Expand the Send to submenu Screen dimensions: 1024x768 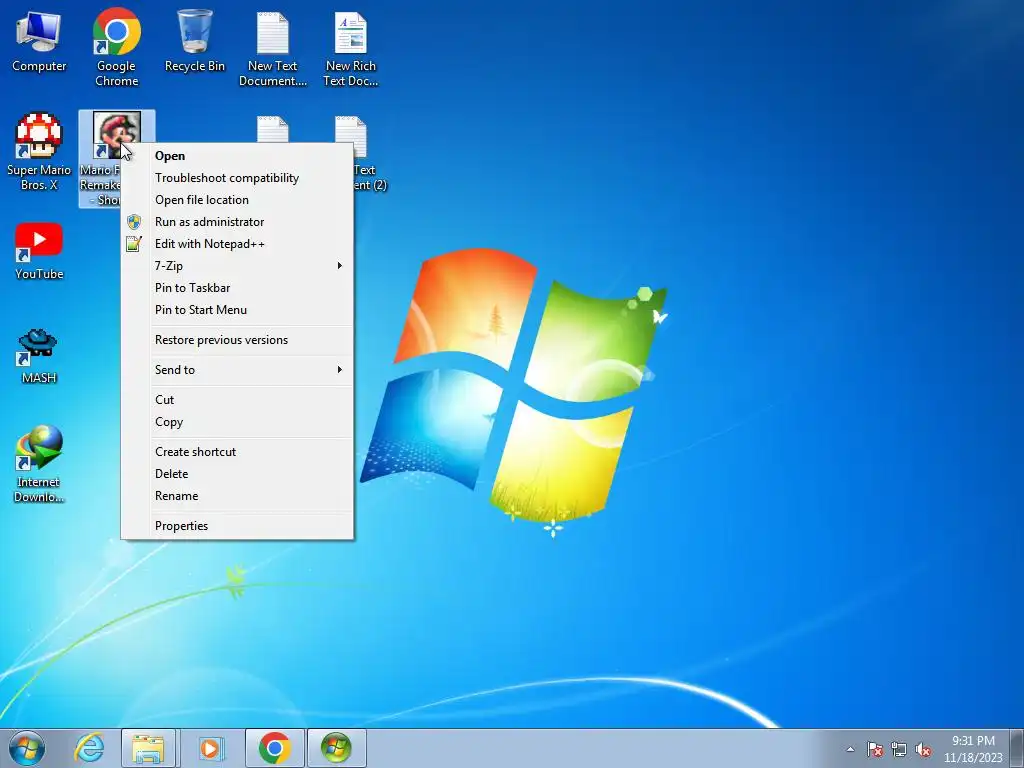[x=238, y=370]
